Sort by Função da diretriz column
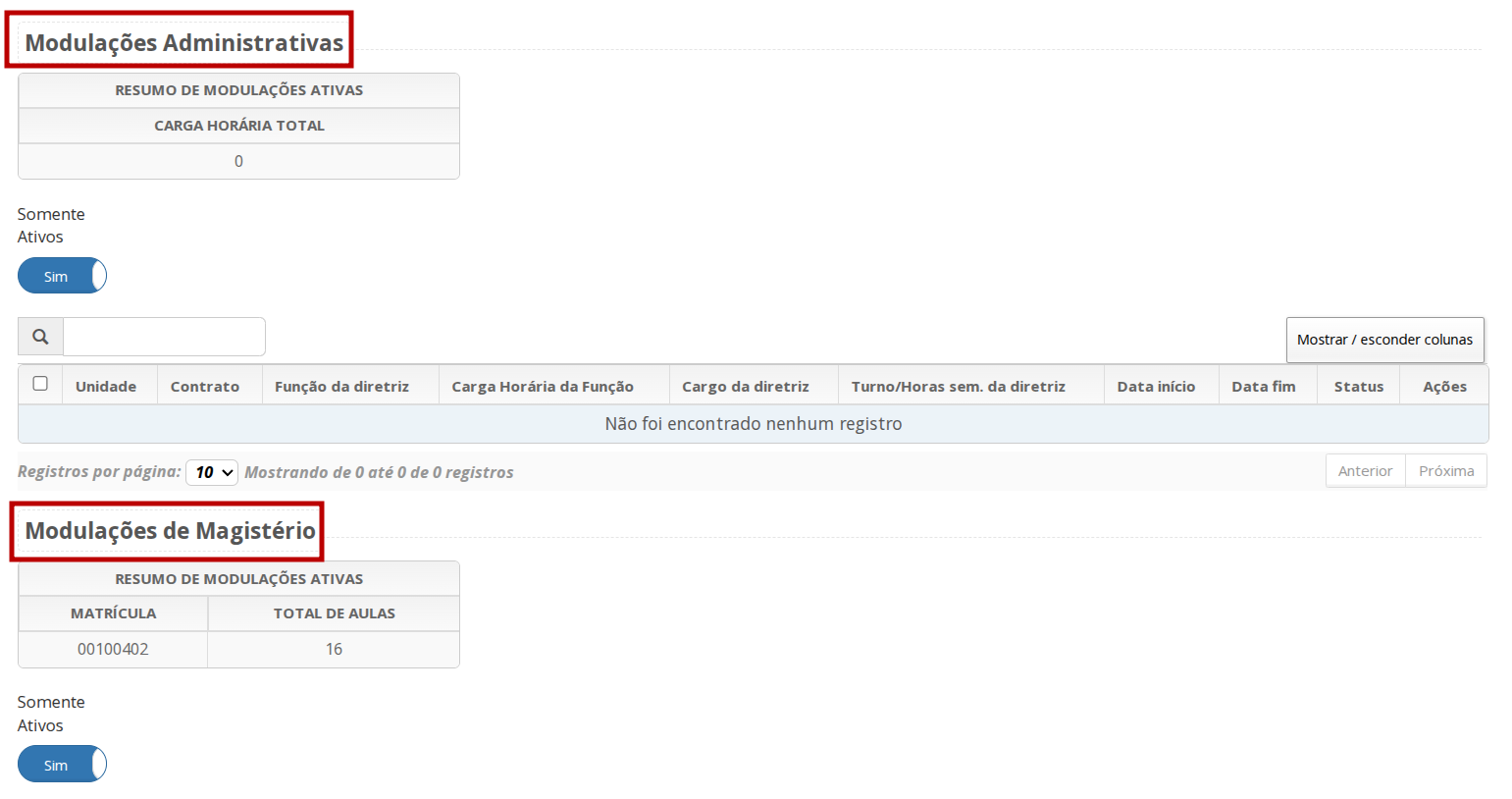This screenshot has height=799, width=1512. 341,387
